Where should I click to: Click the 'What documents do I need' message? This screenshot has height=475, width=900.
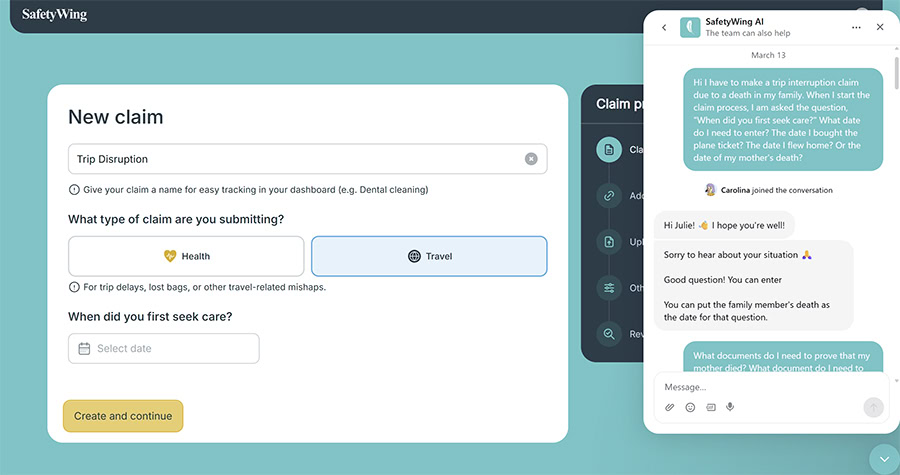click(x=783, y=358)
